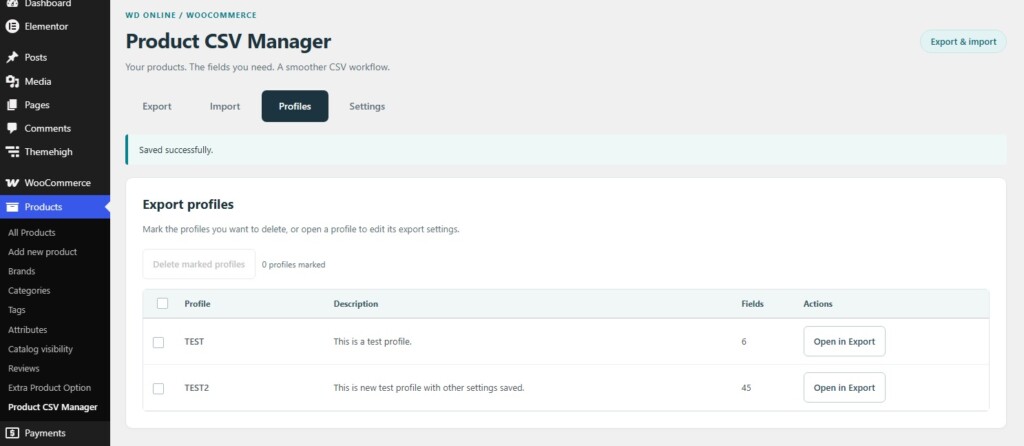Click the Posts pushpin icon
Image resolution: width=1024 pixels, height=446 pixels.
[x=12, y=57]
